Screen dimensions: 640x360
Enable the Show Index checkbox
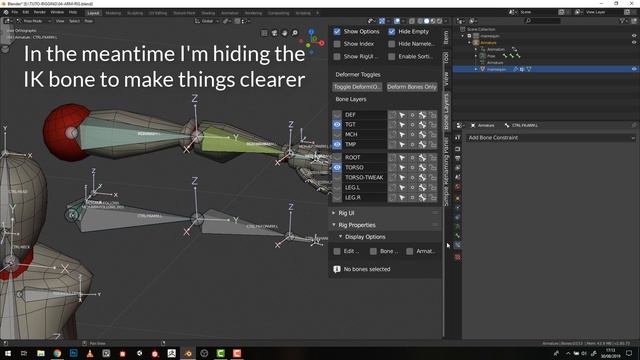click(337, 44)
